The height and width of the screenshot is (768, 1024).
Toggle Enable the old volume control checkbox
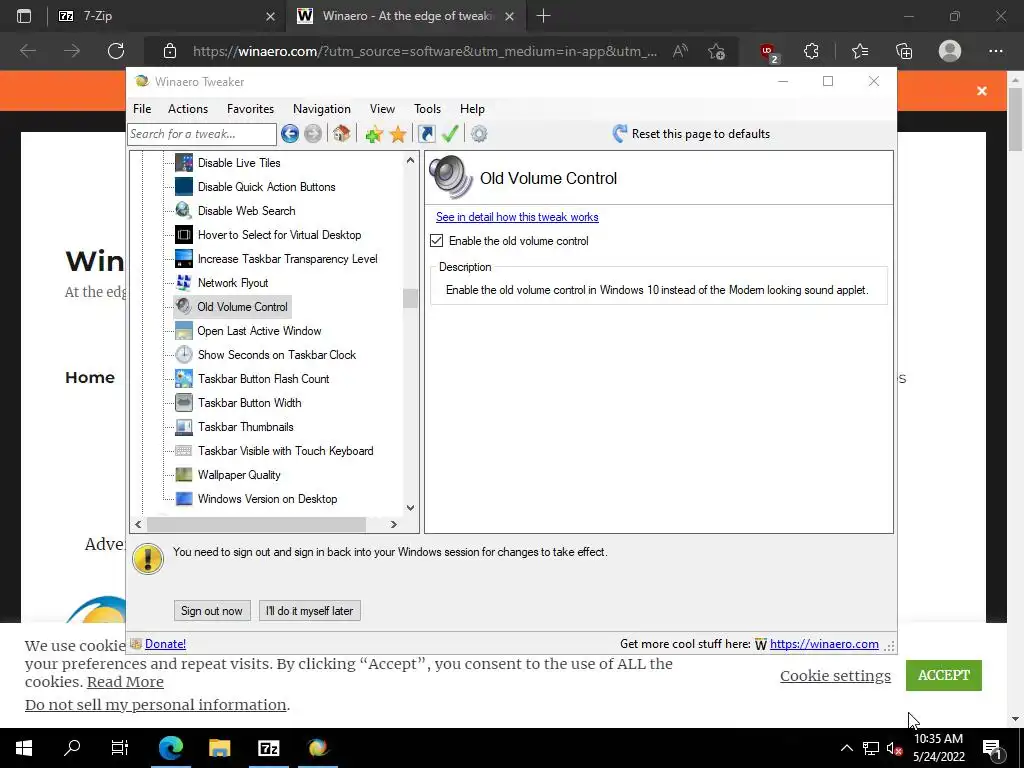click(x=436, y=241)
